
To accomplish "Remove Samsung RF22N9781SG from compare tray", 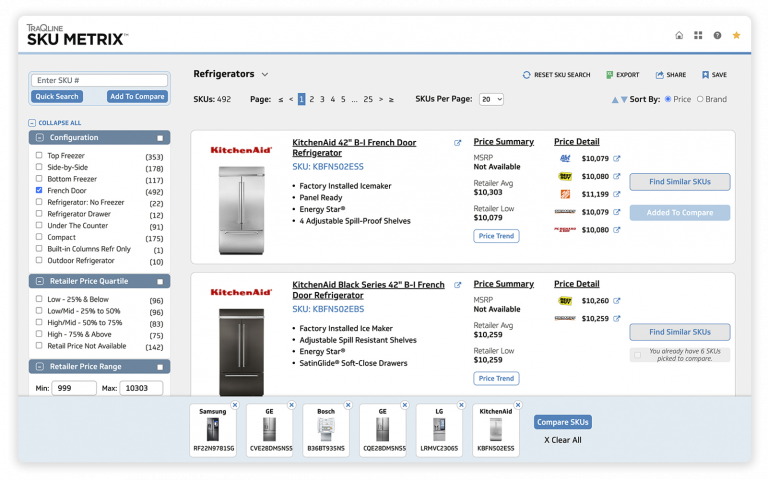I will tap(235, 405).
